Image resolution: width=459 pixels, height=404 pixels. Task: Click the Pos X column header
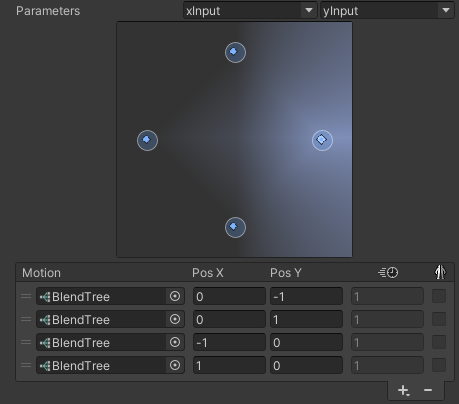[x=208, y=273]
